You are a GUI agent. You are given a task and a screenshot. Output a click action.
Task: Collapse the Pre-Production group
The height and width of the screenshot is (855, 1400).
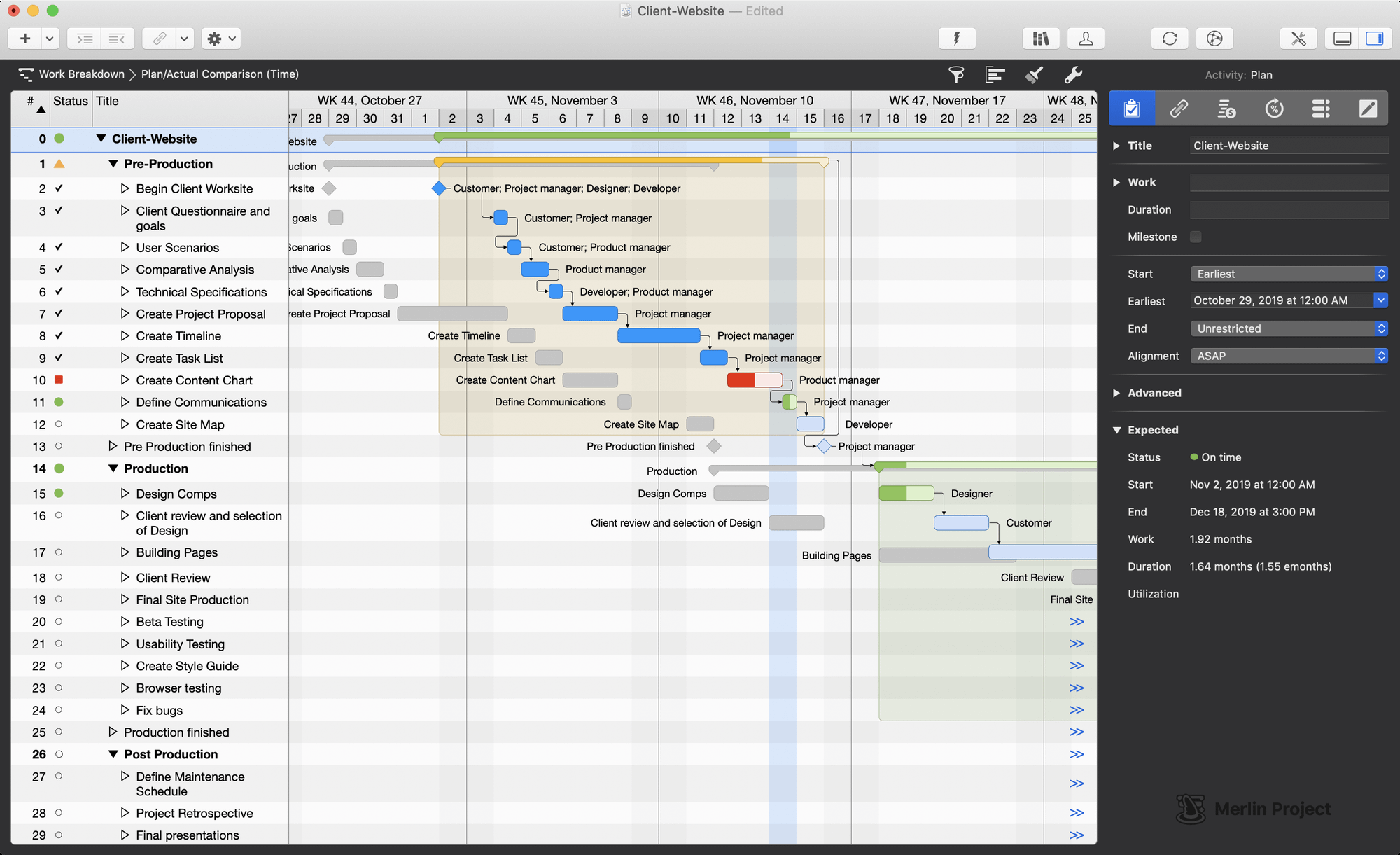[113, 164]
